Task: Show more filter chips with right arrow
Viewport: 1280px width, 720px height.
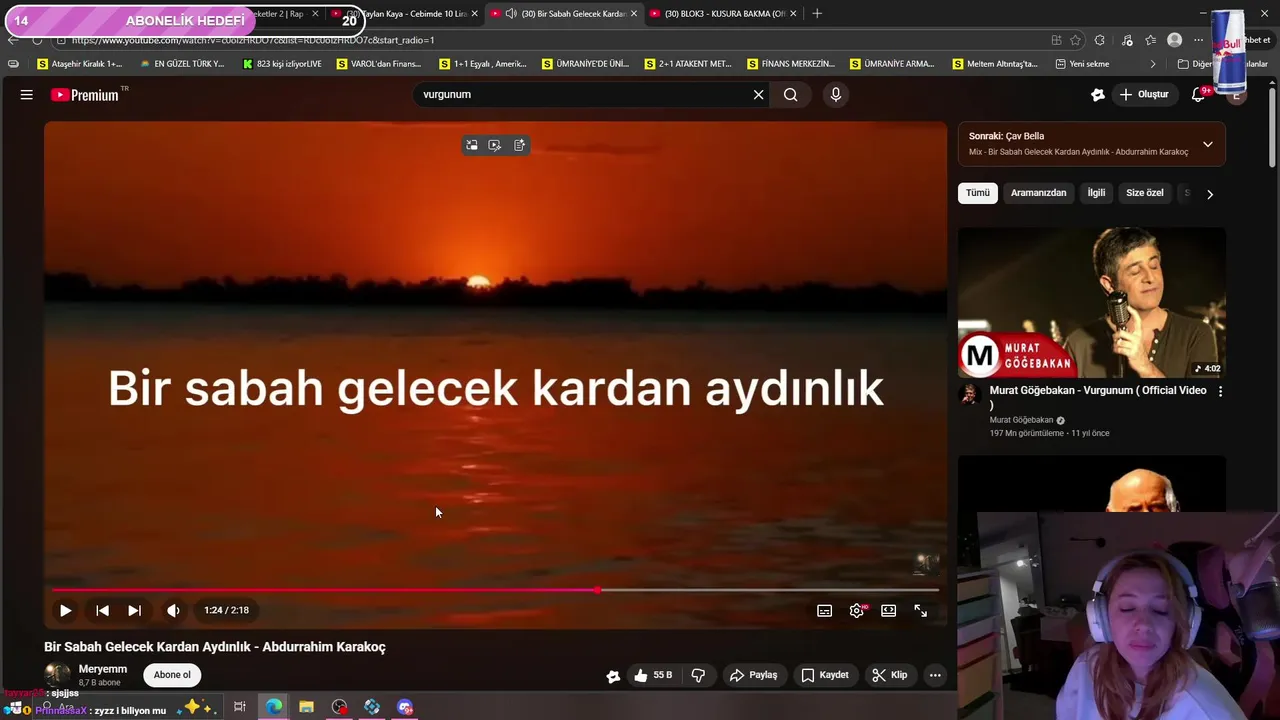Action: click(x=1209, y=194)
